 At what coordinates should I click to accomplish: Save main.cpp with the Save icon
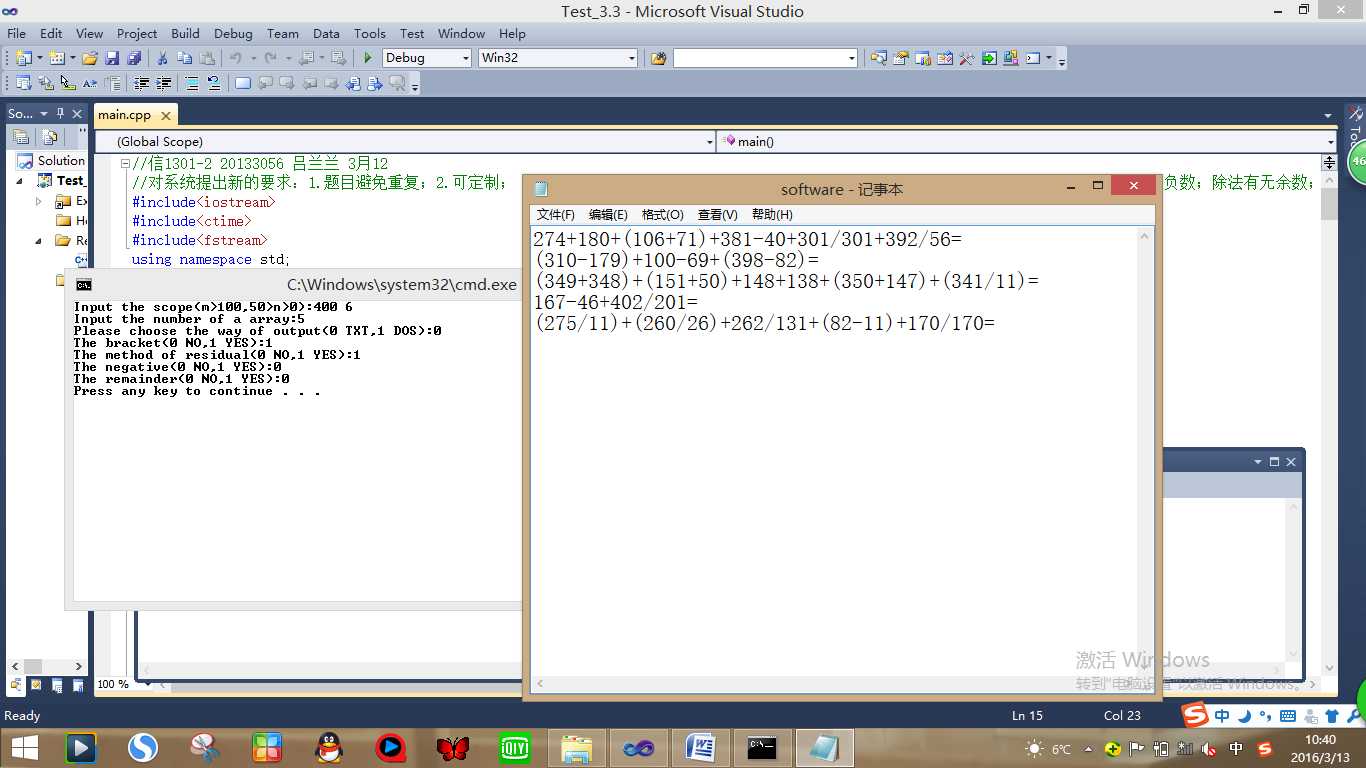click(x=112, y=58)
